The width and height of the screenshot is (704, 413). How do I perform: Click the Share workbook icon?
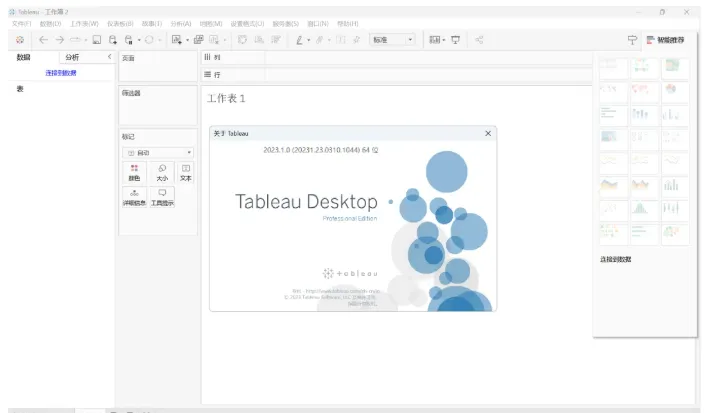coord(479,40)
